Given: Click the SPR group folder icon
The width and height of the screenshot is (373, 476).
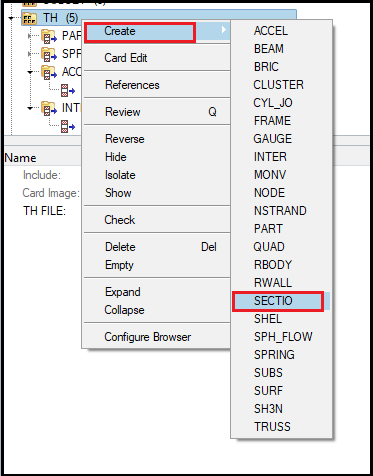Looking at the screenshot, I should point(49,54).
